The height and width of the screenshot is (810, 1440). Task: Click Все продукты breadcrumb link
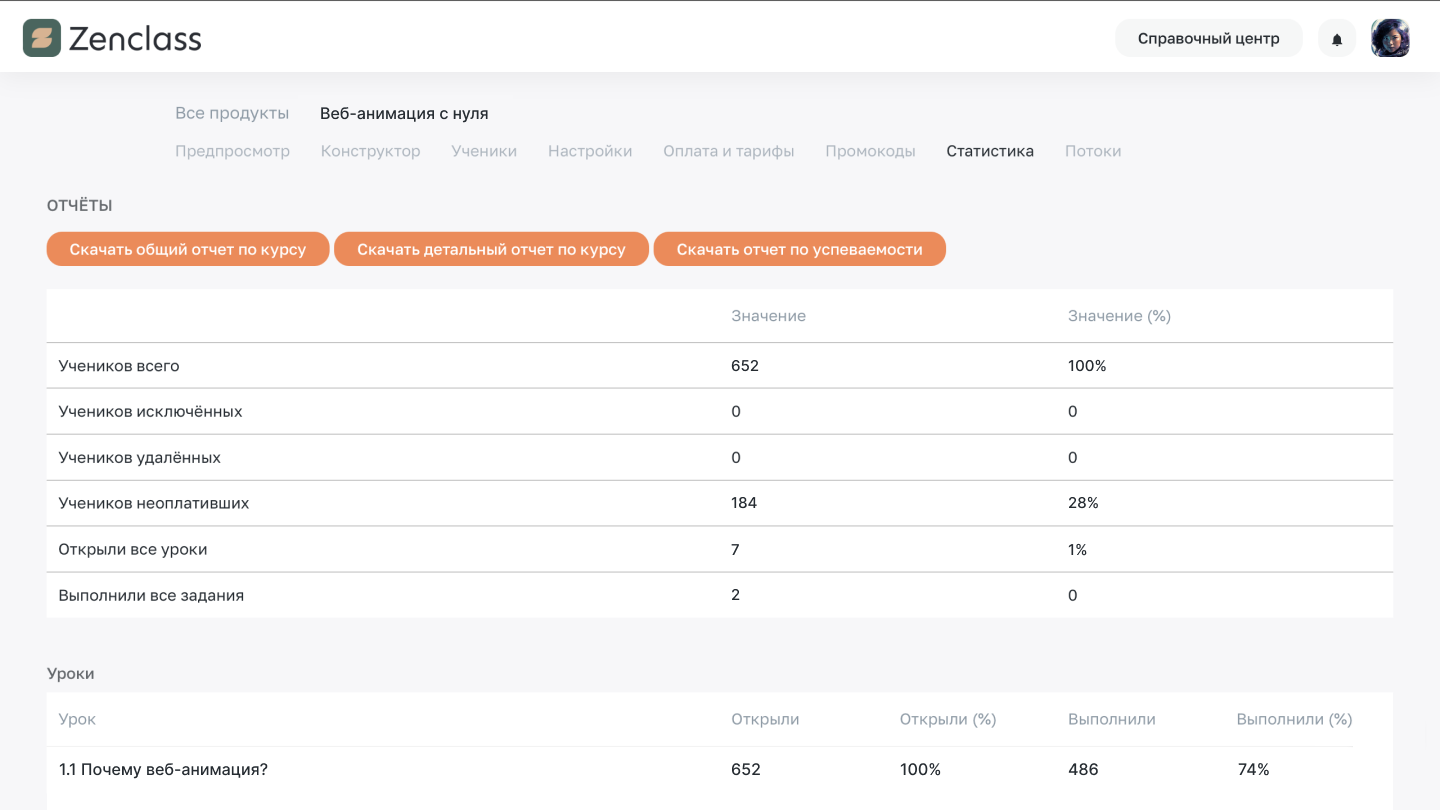pyautogui.click(x=232, y=113)
